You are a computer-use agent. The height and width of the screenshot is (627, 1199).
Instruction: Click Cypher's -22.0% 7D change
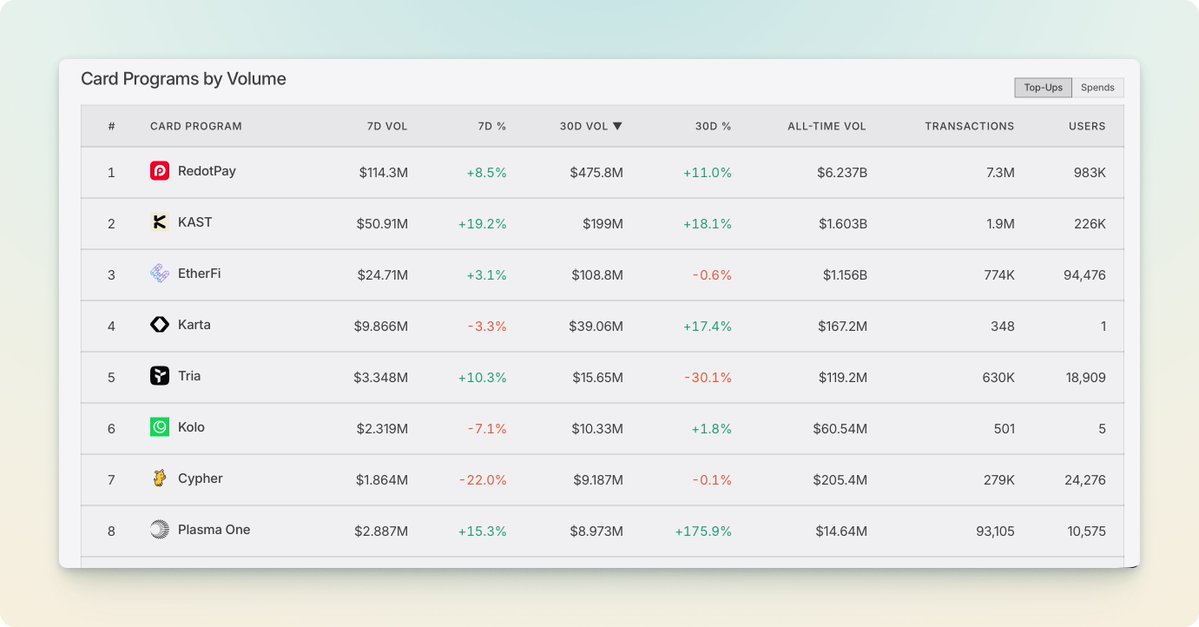coord(483,480)
